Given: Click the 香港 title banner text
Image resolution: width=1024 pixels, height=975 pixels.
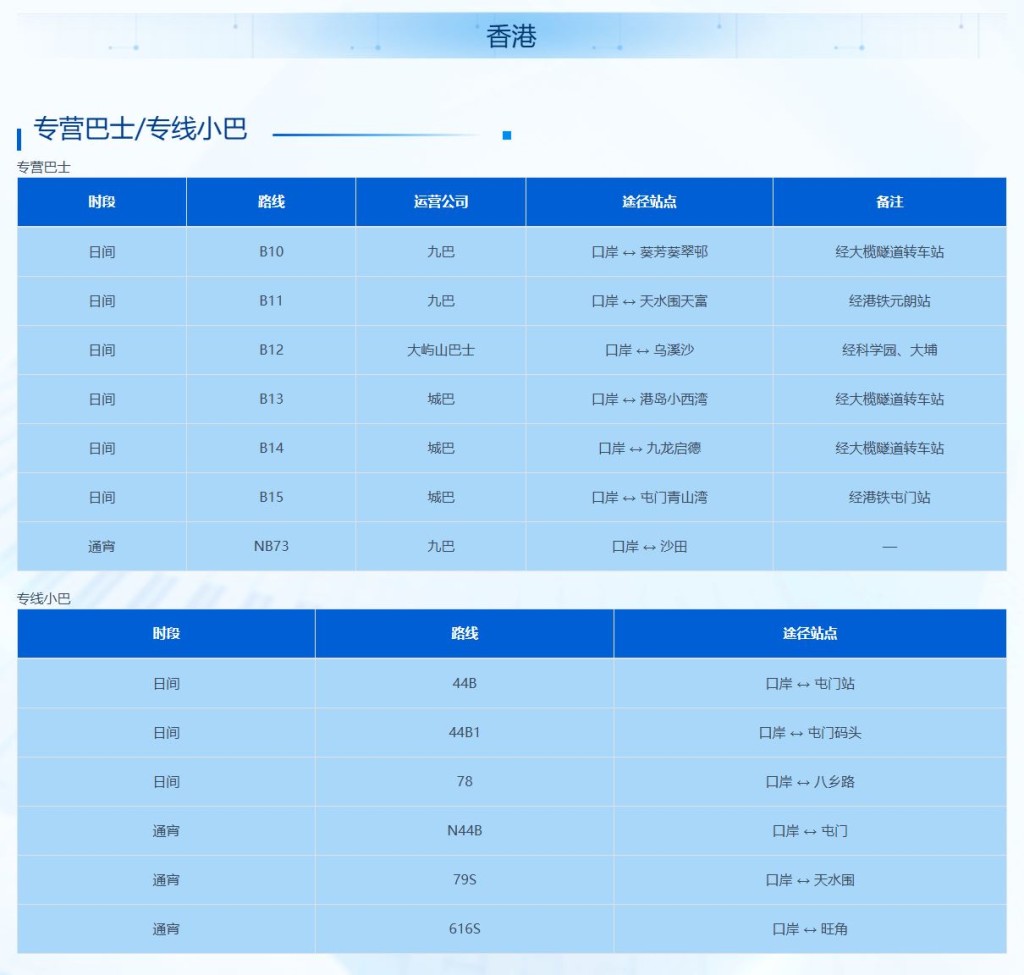Looking at the screenshot, I should point(511,36).
